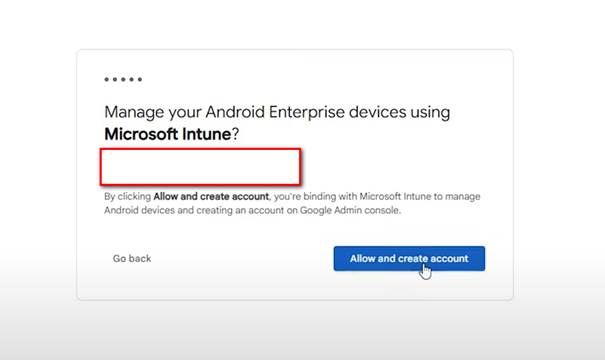This screenshot has height=360, width=605.
Task: Click the "Manage your Android Enterprise devices" heading
Action: (255, 112)
